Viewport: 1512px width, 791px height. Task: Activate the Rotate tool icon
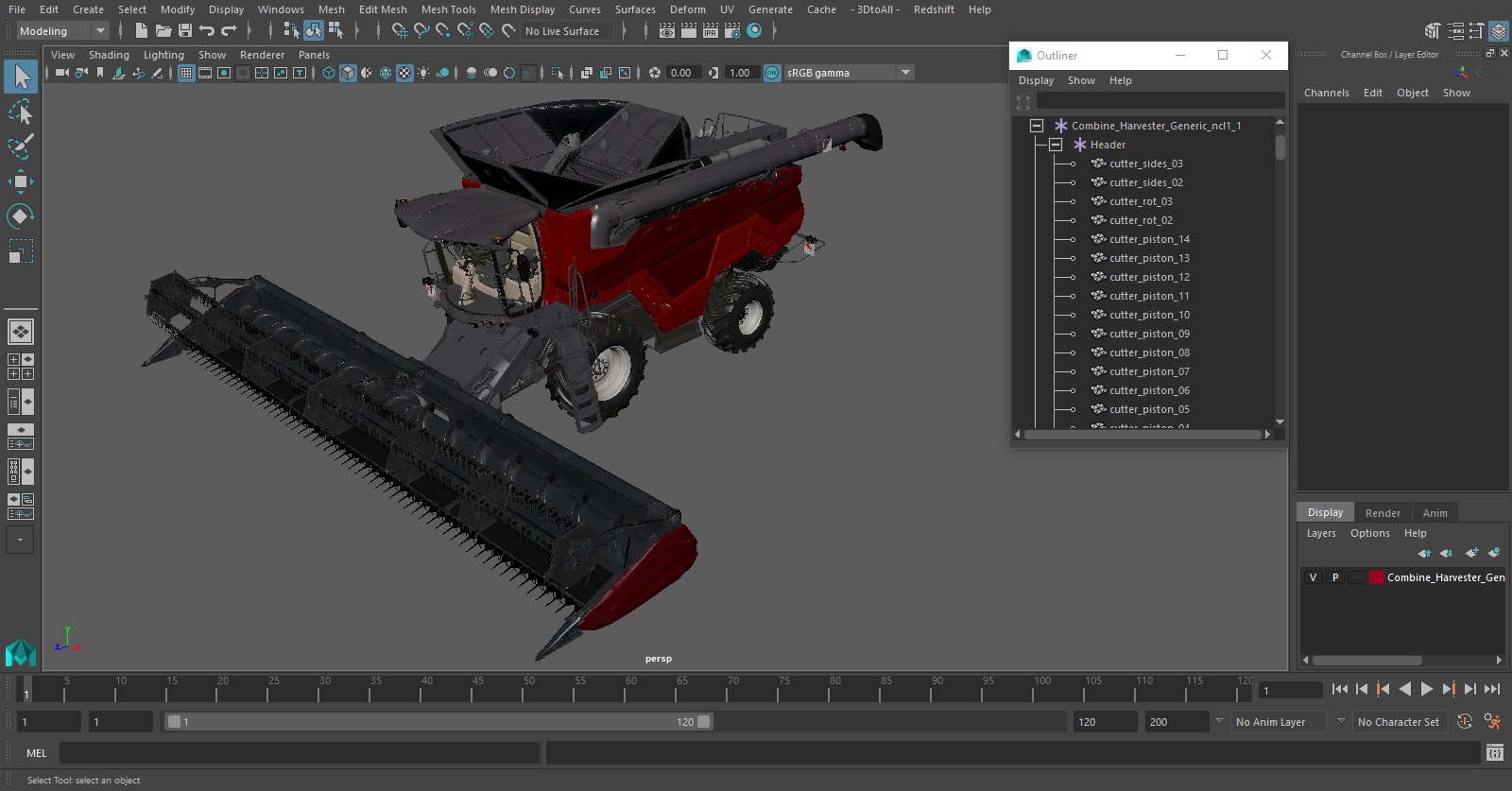[20, 216]
